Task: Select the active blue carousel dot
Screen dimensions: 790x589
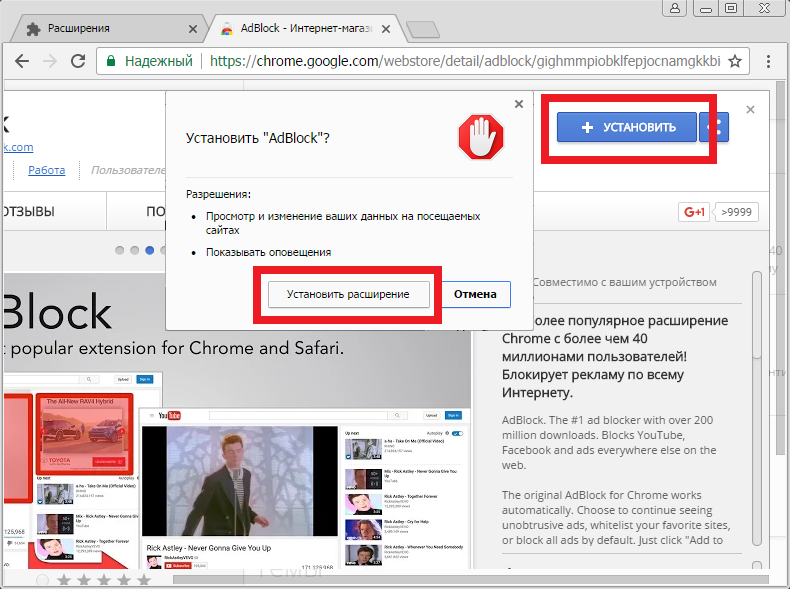Action: [x=150, y=250]
